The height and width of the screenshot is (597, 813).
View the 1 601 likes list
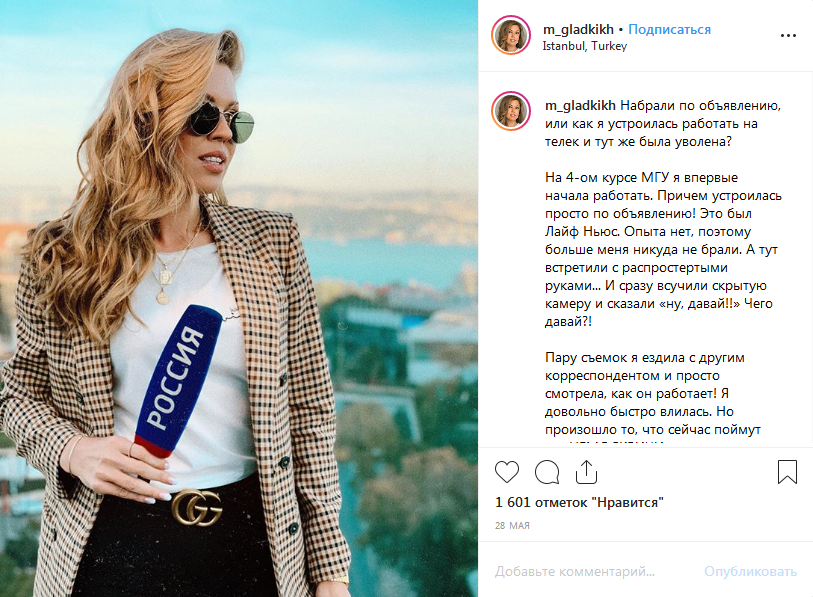(579, 502)
